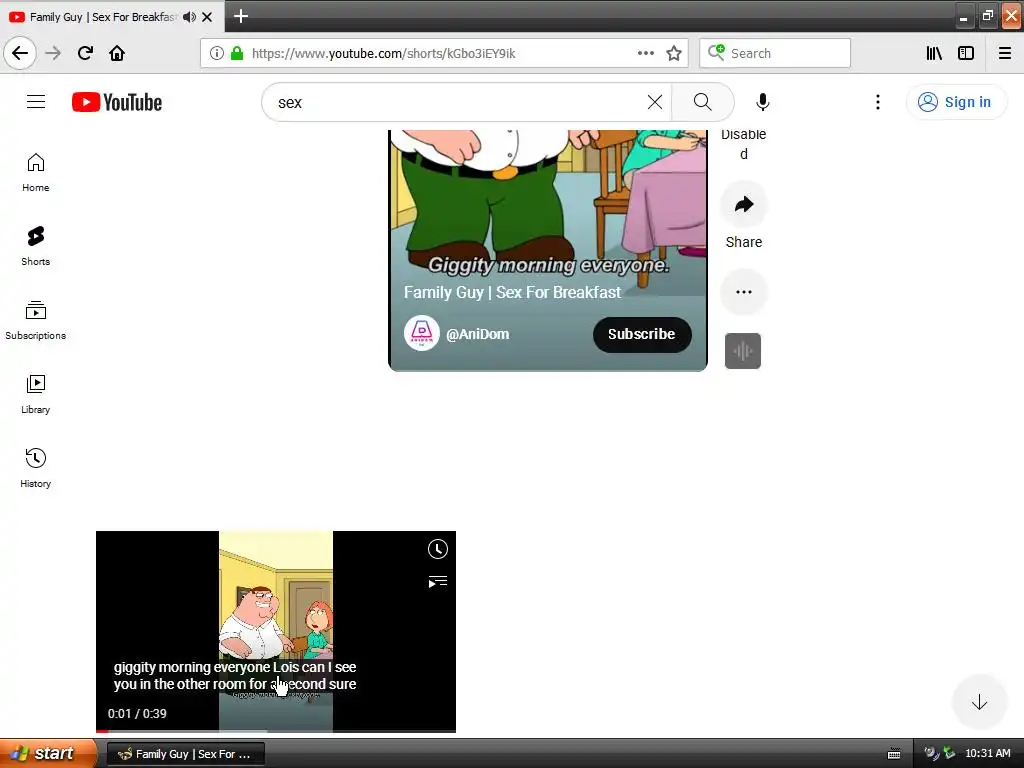Open the @AniDom channel link
Screen dimensions: 1024x768
pos(477,334)
